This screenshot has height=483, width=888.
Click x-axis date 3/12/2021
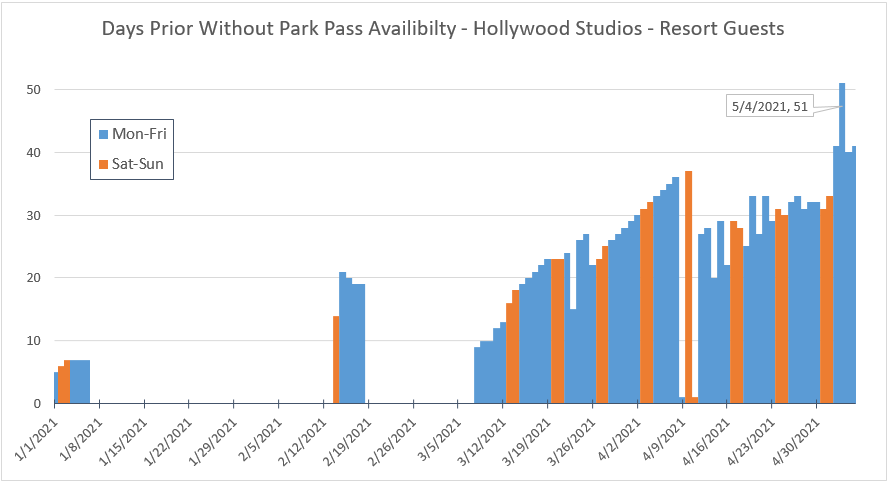pyautogui.click(x=482, y=442)
